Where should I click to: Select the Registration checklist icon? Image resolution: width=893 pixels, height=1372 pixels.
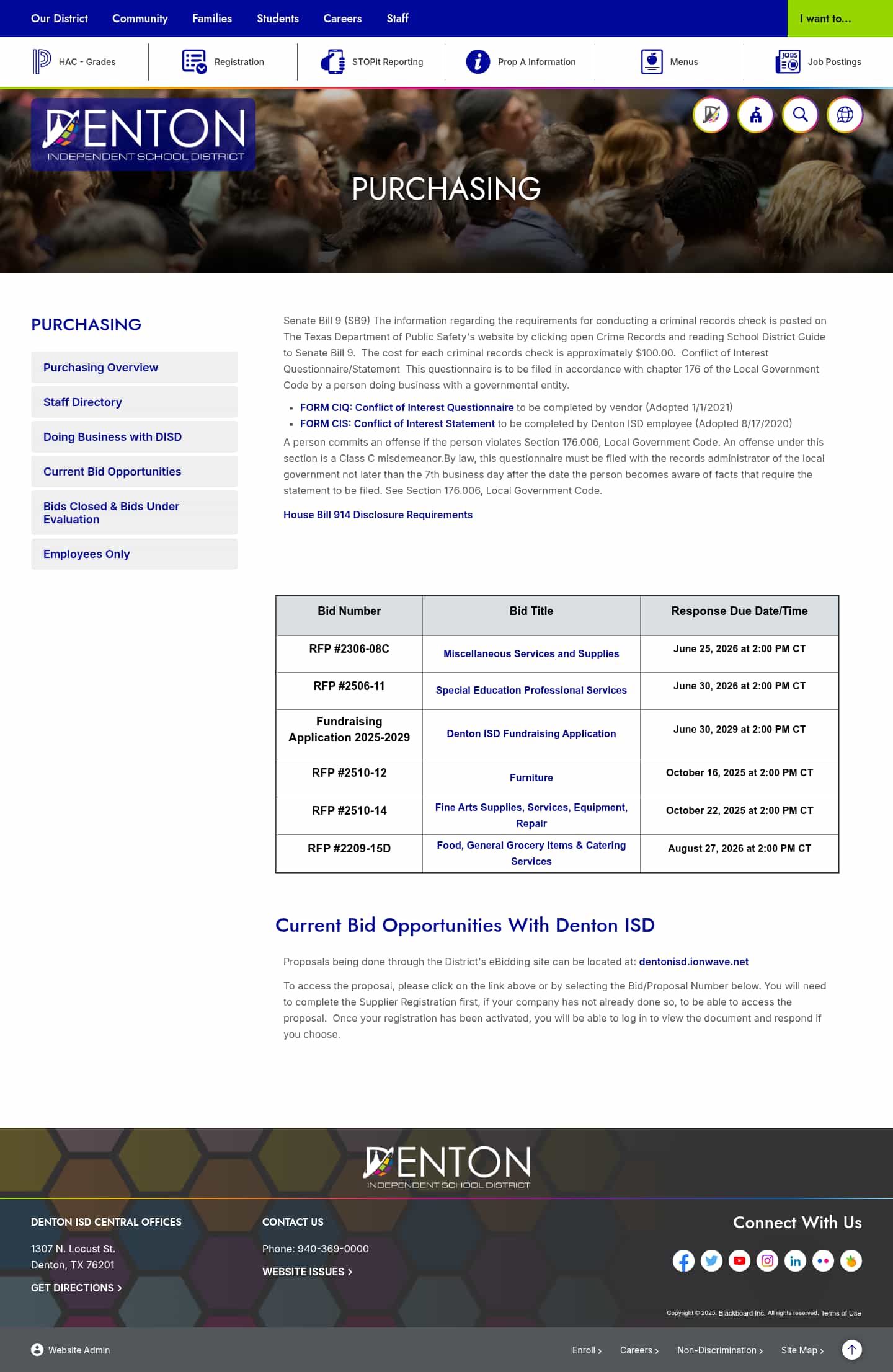pyautogui.click(x=194, y=62)
